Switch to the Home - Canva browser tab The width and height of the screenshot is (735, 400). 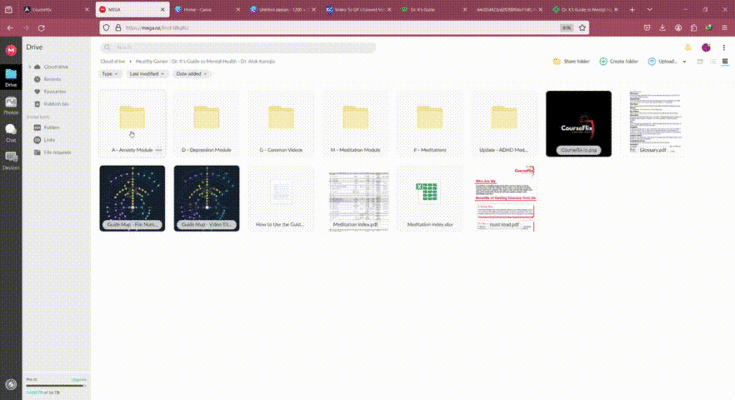205,8
